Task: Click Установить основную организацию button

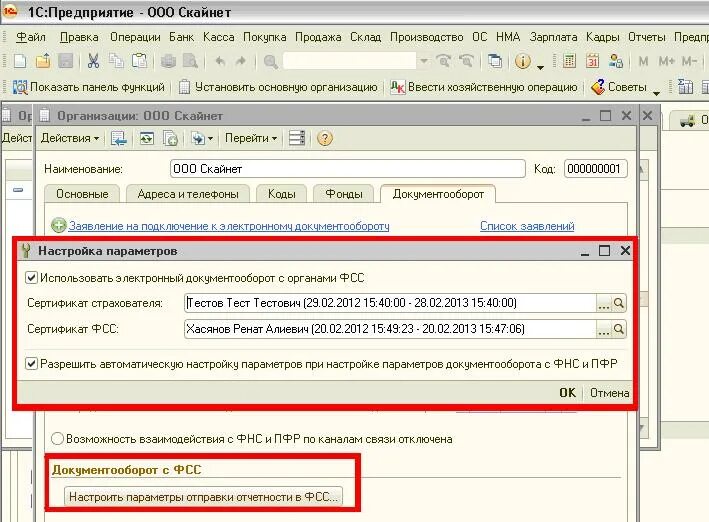Action: [278, 87]
